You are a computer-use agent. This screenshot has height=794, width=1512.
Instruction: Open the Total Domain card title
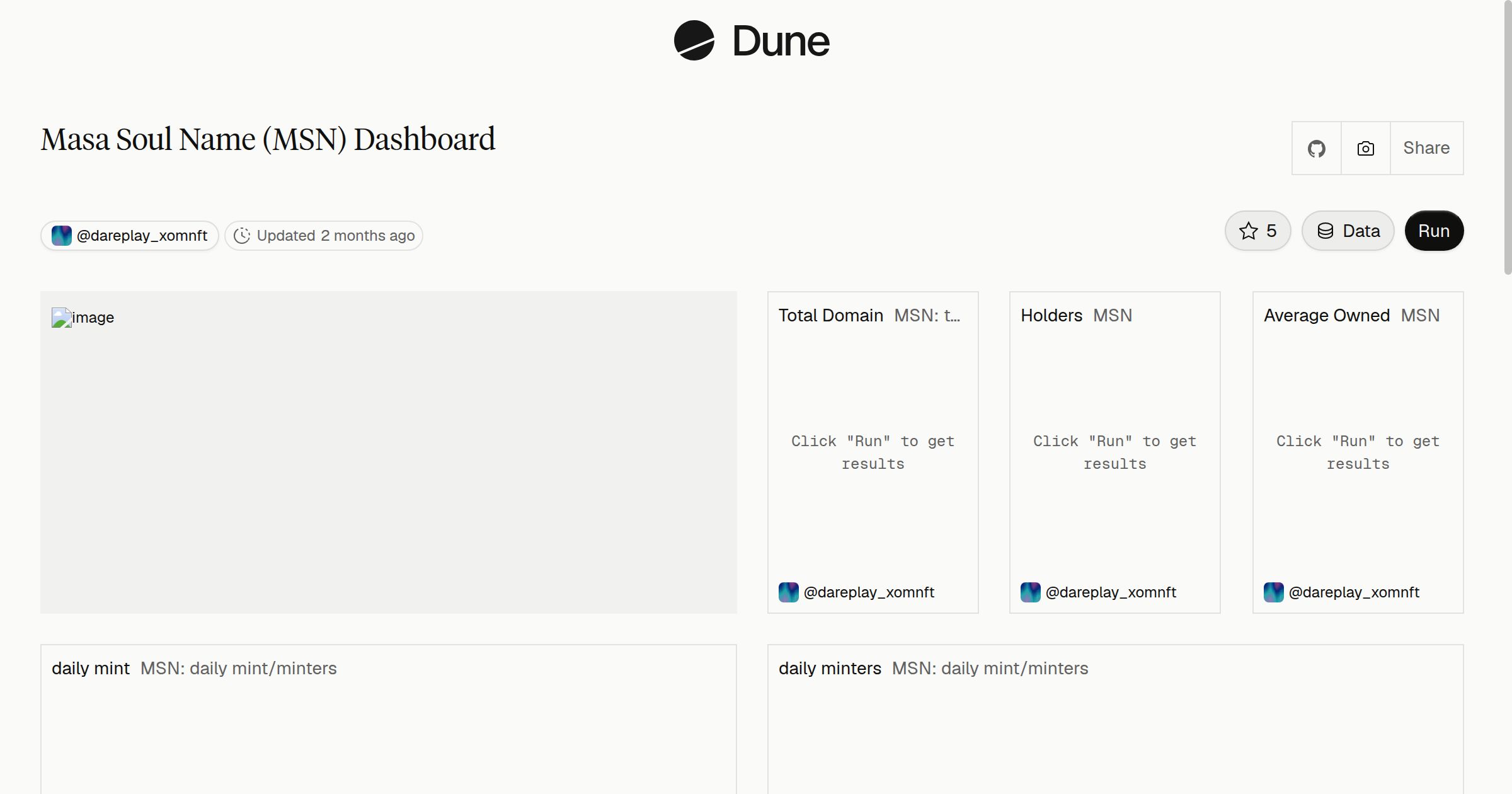(x=831, y=315)
